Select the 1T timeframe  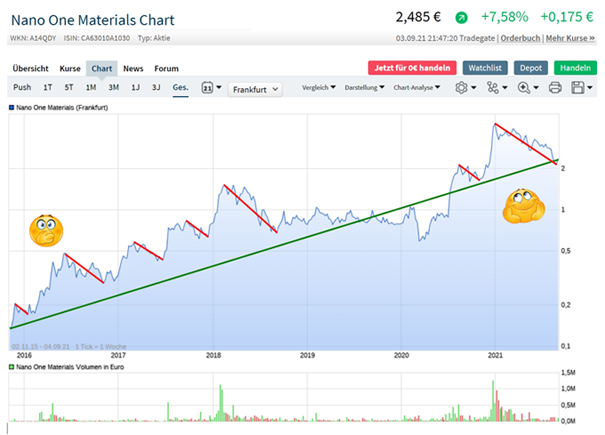coord(47,88)
